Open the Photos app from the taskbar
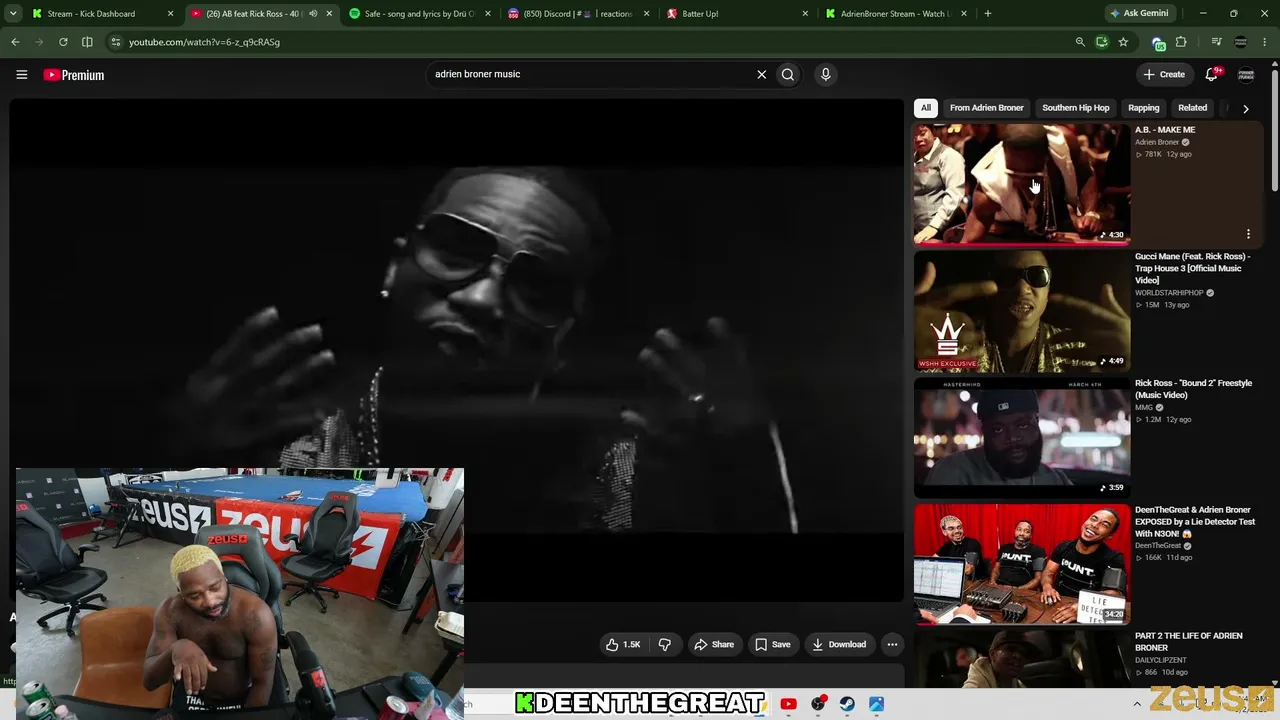1280x720 pixels. (x=876, y=704)
